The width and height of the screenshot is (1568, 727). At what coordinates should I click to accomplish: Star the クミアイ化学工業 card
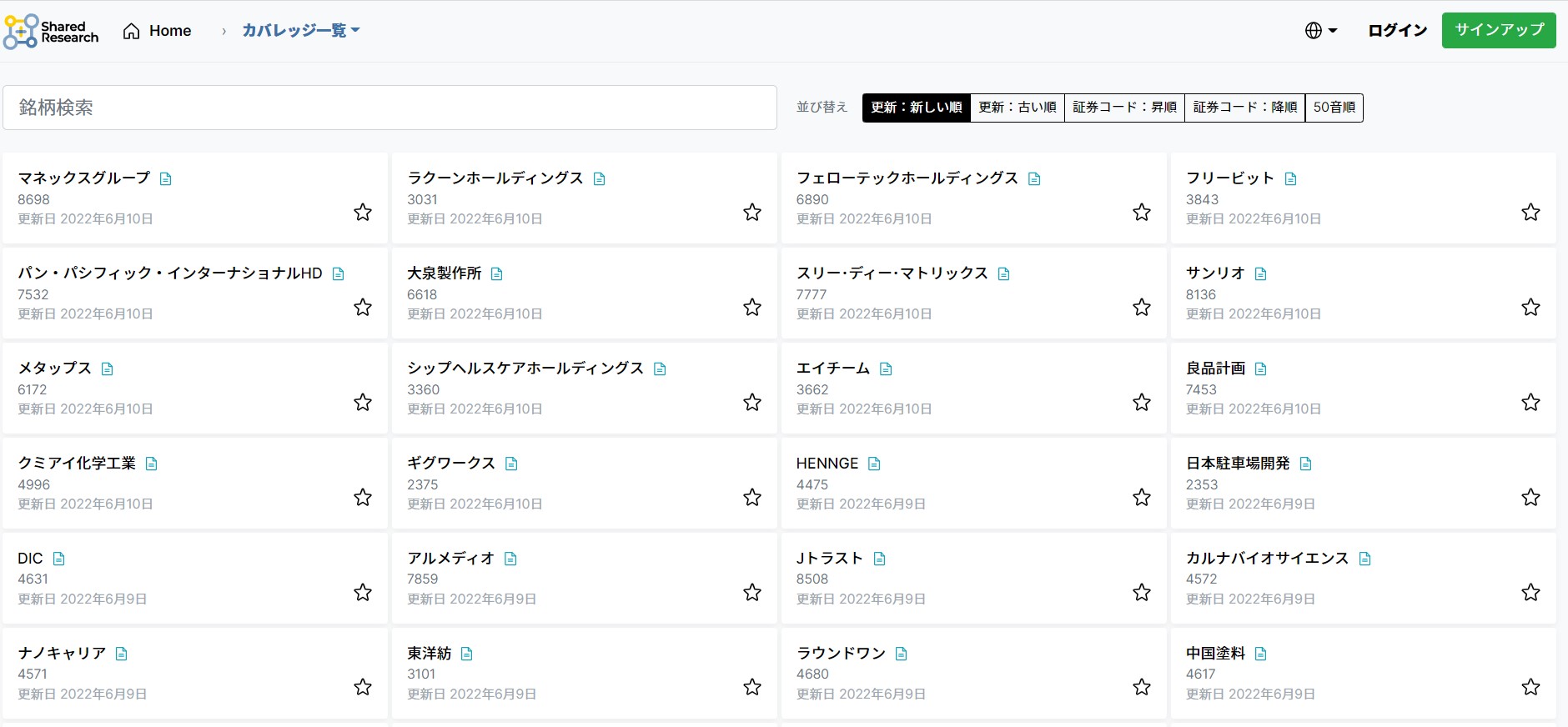363,497
